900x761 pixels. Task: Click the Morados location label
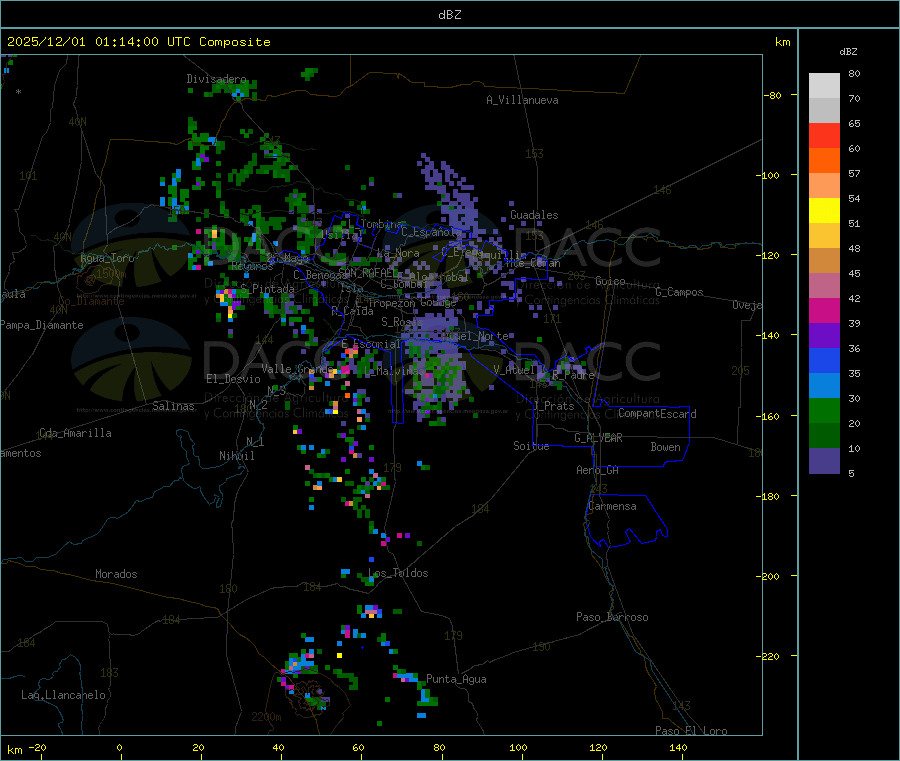click(x=116, y=574)
